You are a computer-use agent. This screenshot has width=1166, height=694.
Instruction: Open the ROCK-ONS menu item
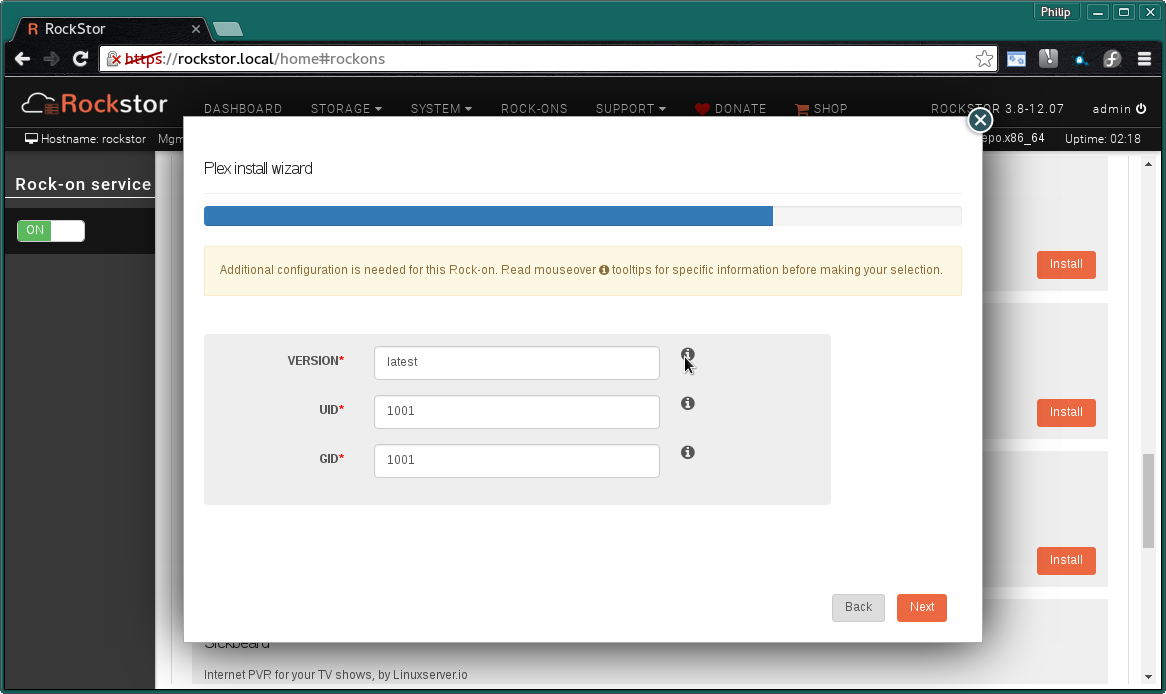(x=534, y=109)
